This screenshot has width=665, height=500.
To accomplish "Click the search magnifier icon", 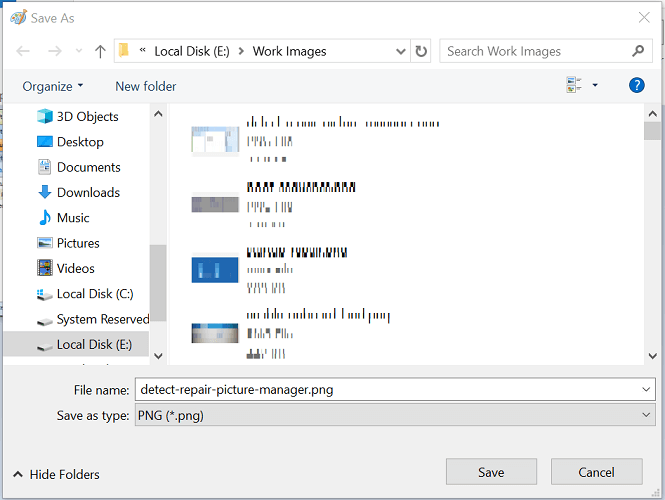I will [638, 51].
